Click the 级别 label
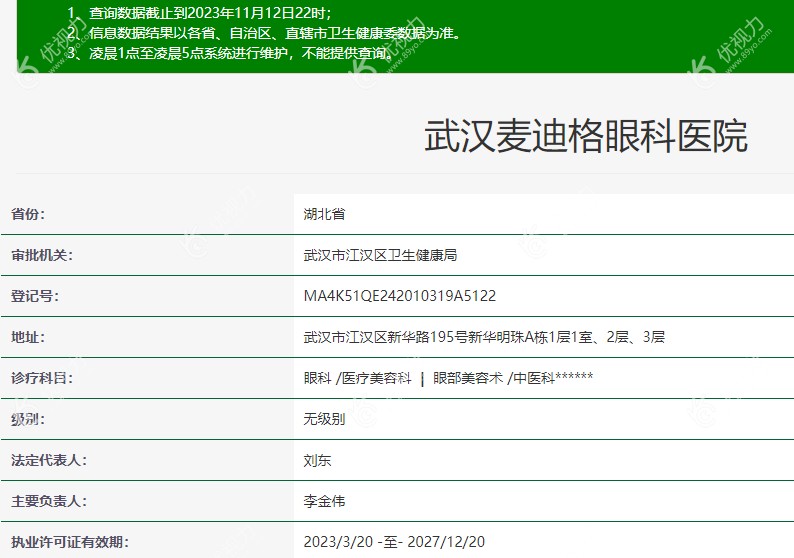 [28, 419]
